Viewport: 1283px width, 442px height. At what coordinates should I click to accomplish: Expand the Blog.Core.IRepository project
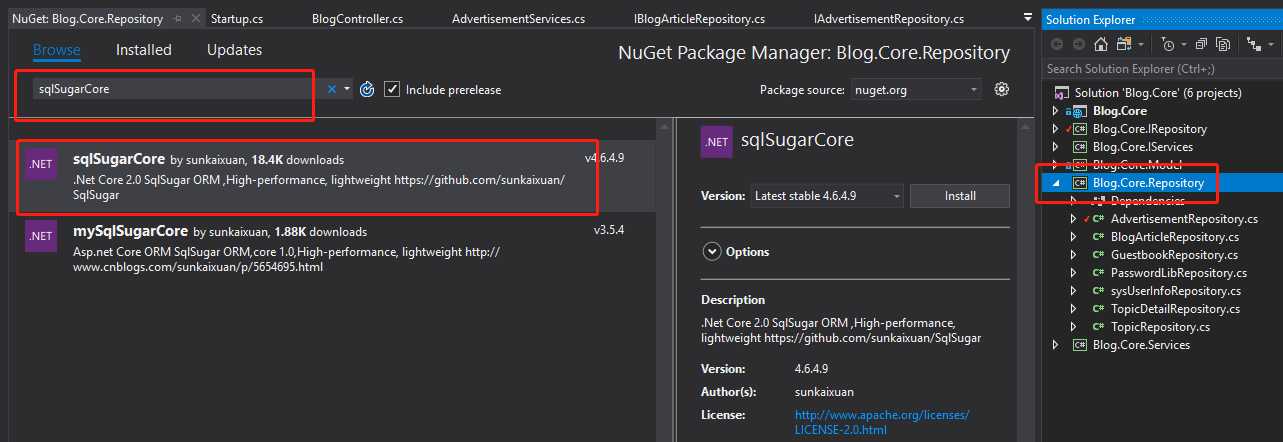(x=1054, y=129)
